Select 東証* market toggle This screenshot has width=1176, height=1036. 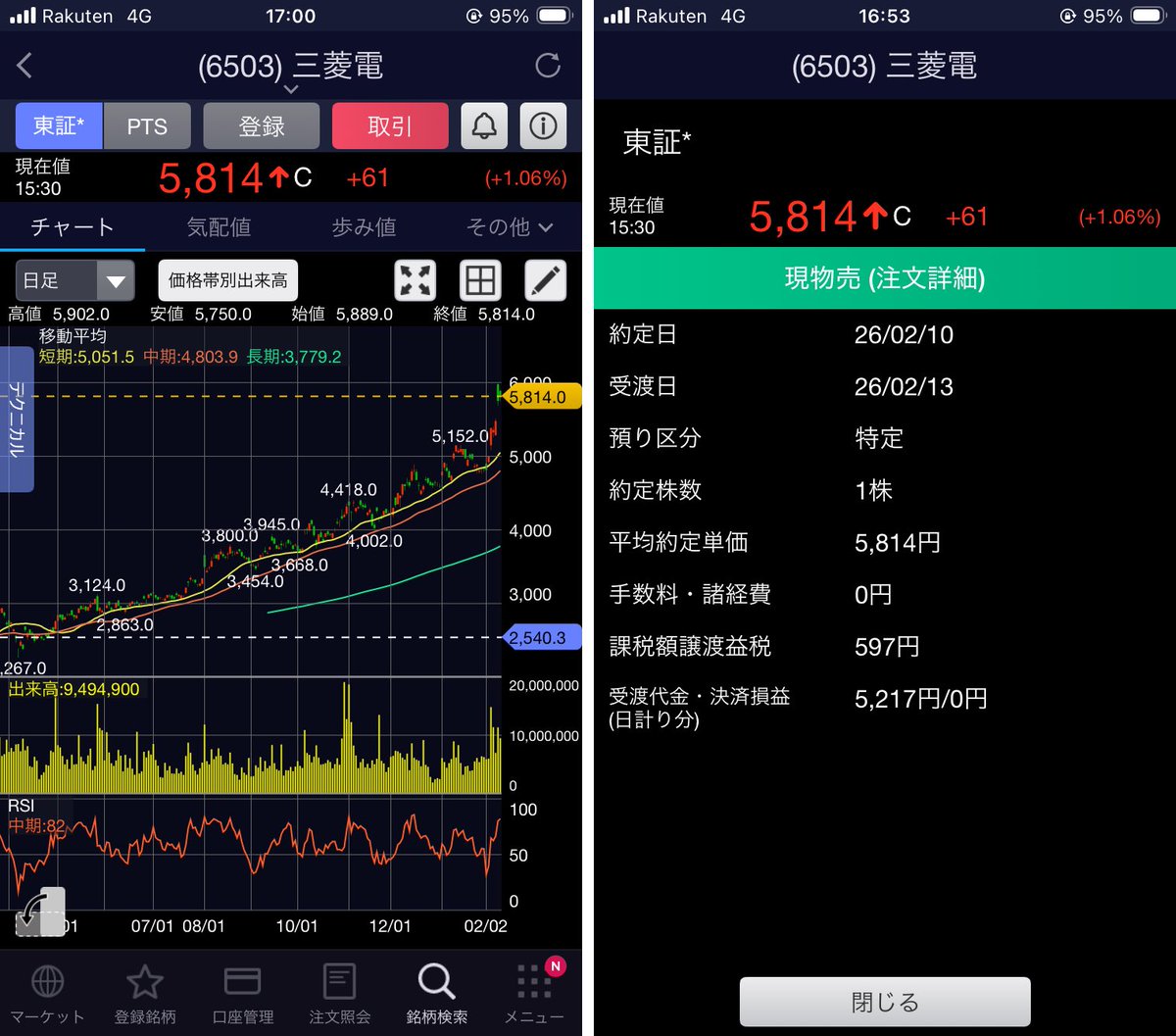coord(59,125)
